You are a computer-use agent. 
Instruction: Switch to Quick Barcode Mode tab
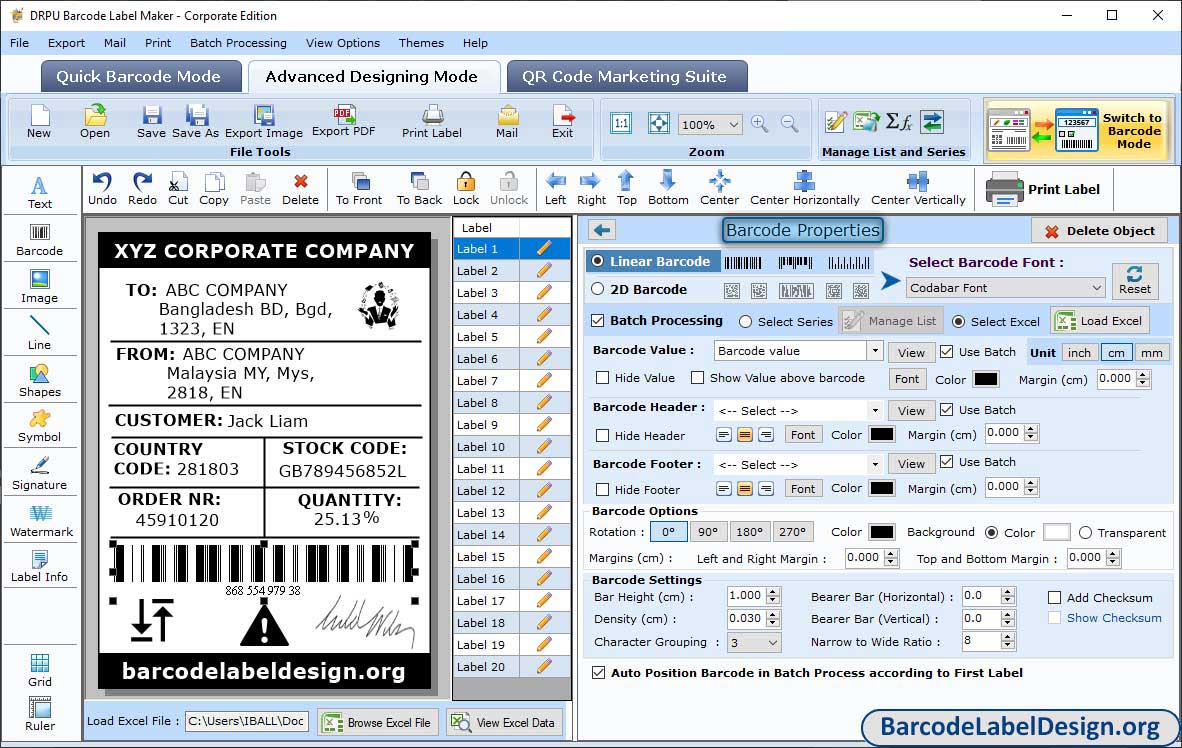(x=139, y=76)
